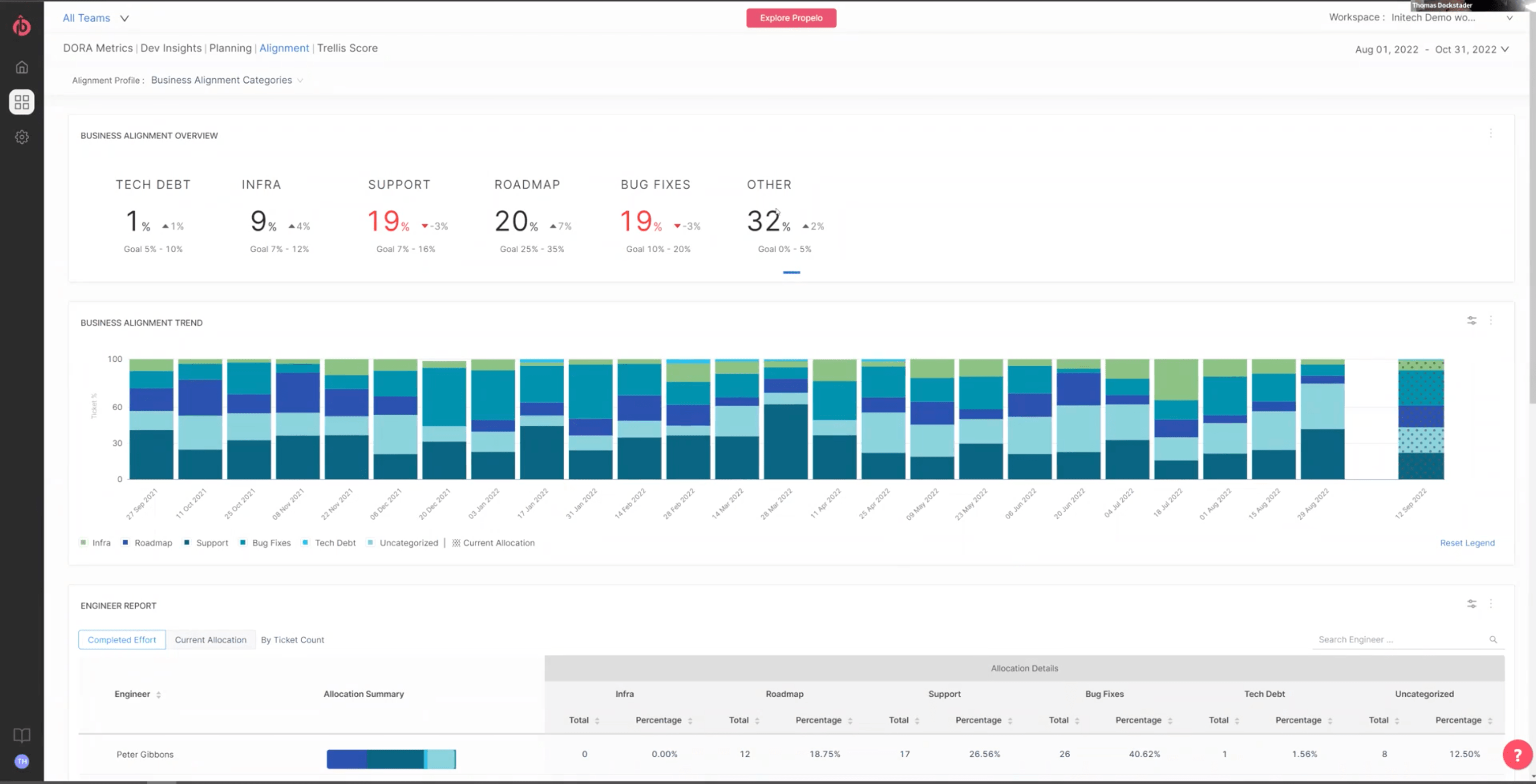Open documentation via the book icon

pyautogui.click(x=22, y=735)
